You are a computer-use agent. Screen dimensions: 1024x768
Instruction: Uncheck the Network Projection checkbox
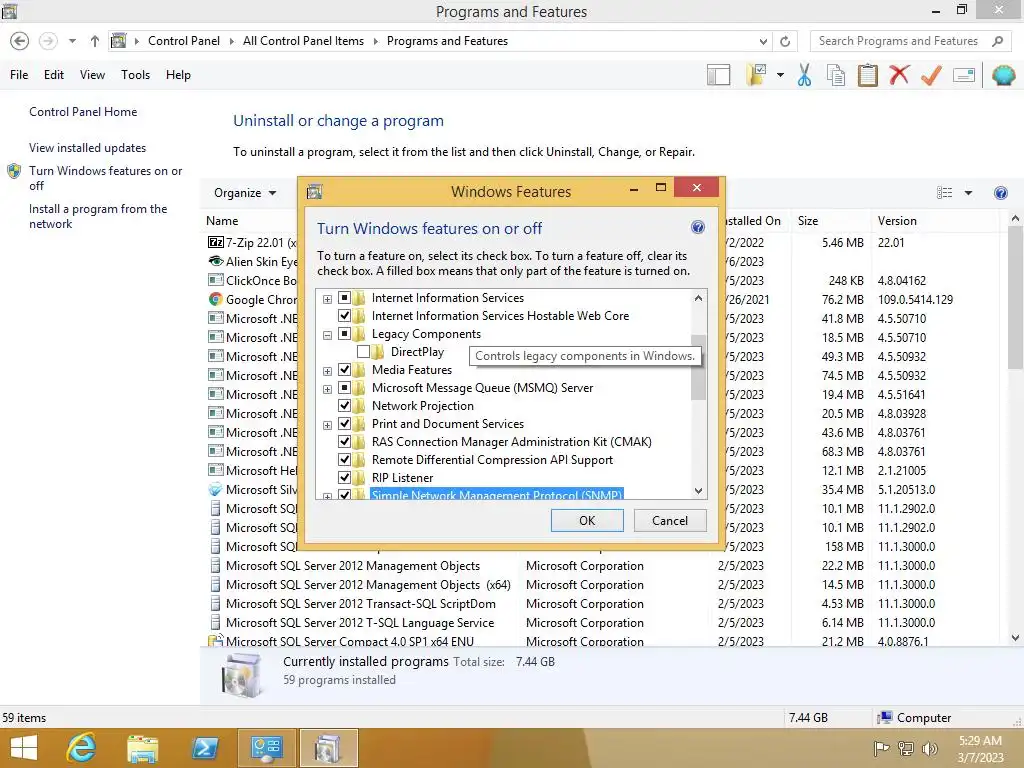[345, 406]
